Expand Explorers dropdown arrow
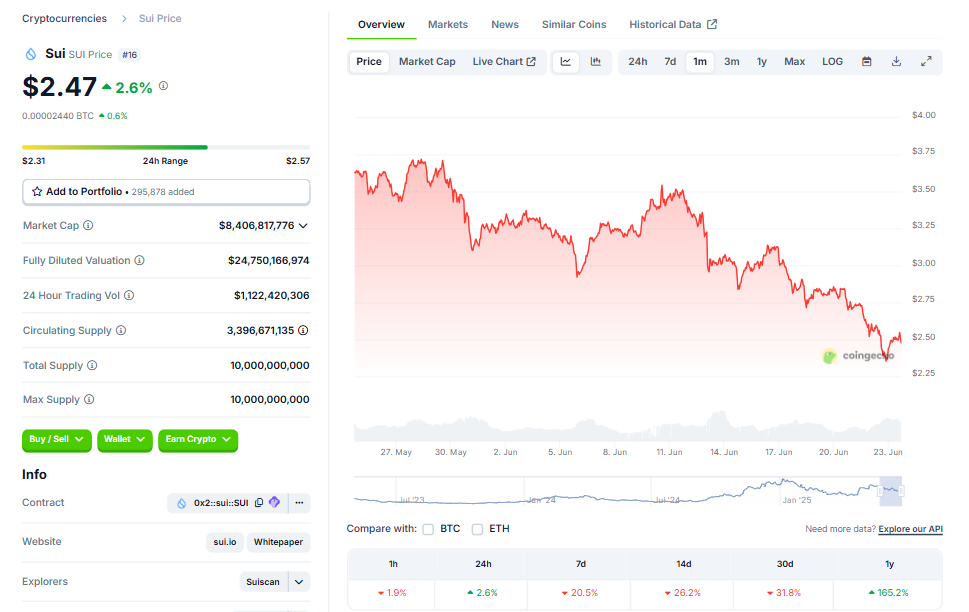The width and height of the screenshot is (969, 612). pyautogui.click(x=299, y=582)
